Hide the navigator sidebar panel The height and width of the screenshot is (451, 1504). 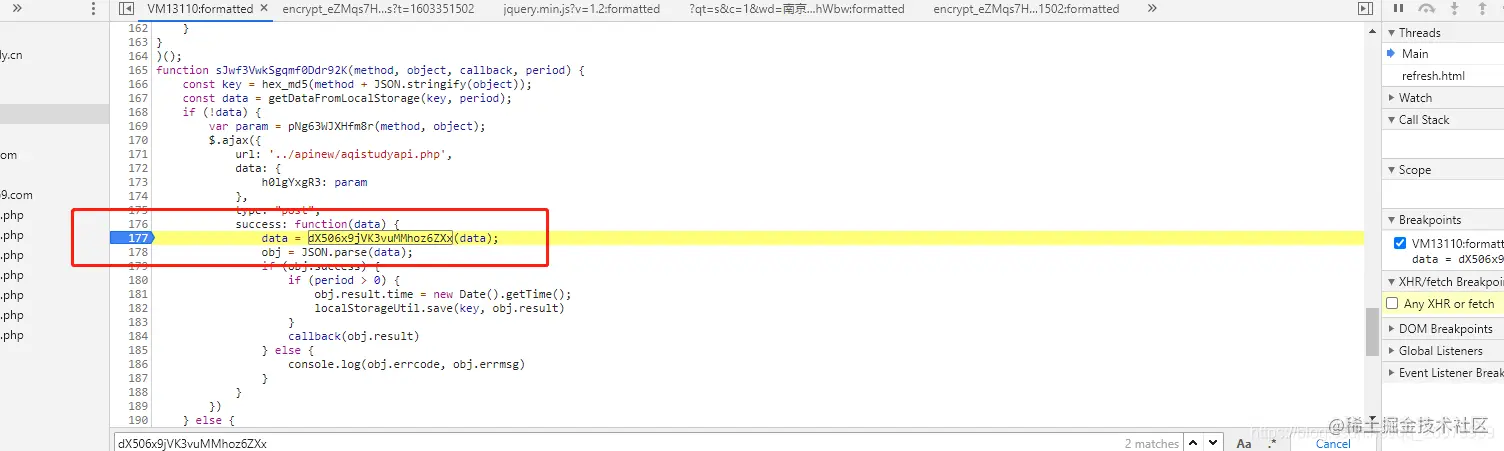126,9
